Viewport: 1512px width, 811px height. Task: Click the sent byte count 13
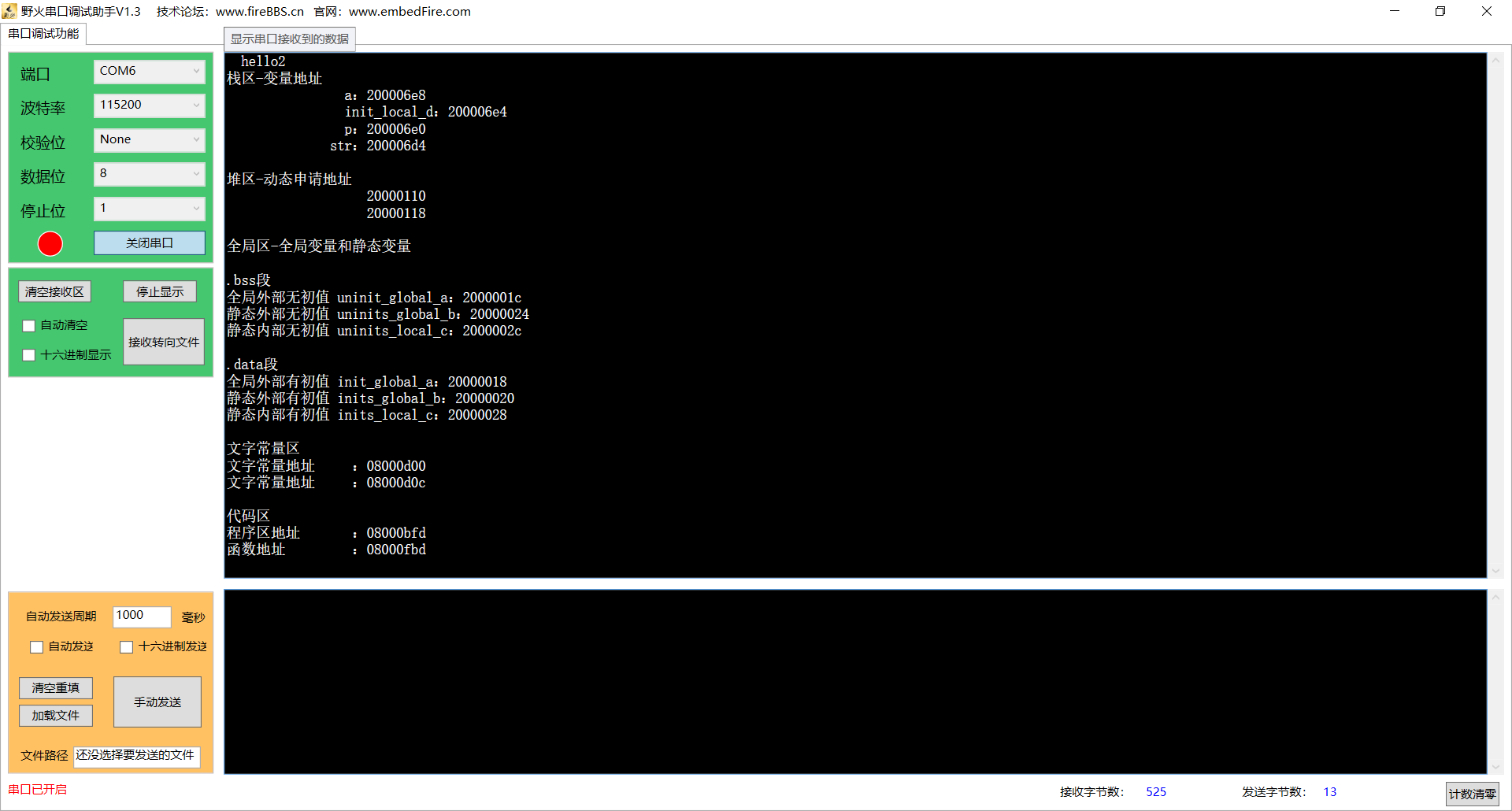[x=1330, y=792]
